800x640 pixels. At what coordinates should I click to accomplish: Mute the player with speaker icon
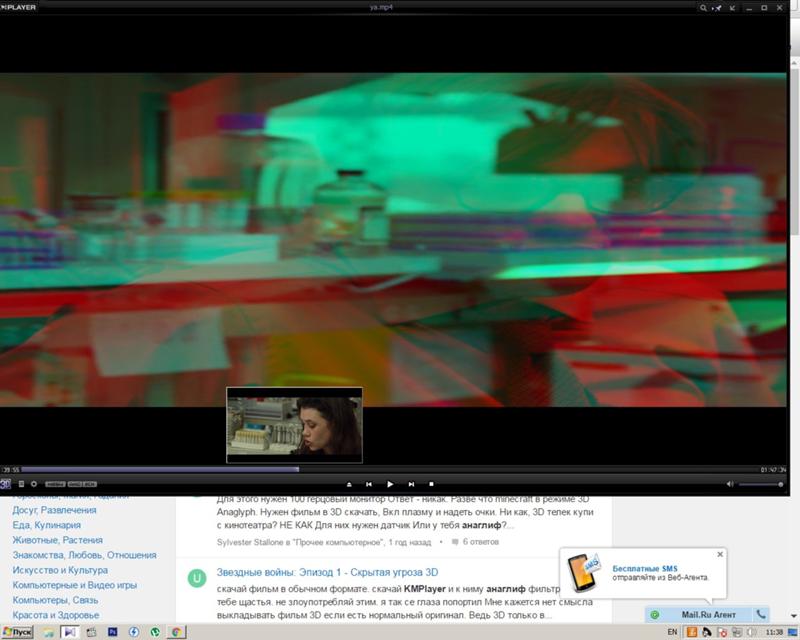pos(730,484)
